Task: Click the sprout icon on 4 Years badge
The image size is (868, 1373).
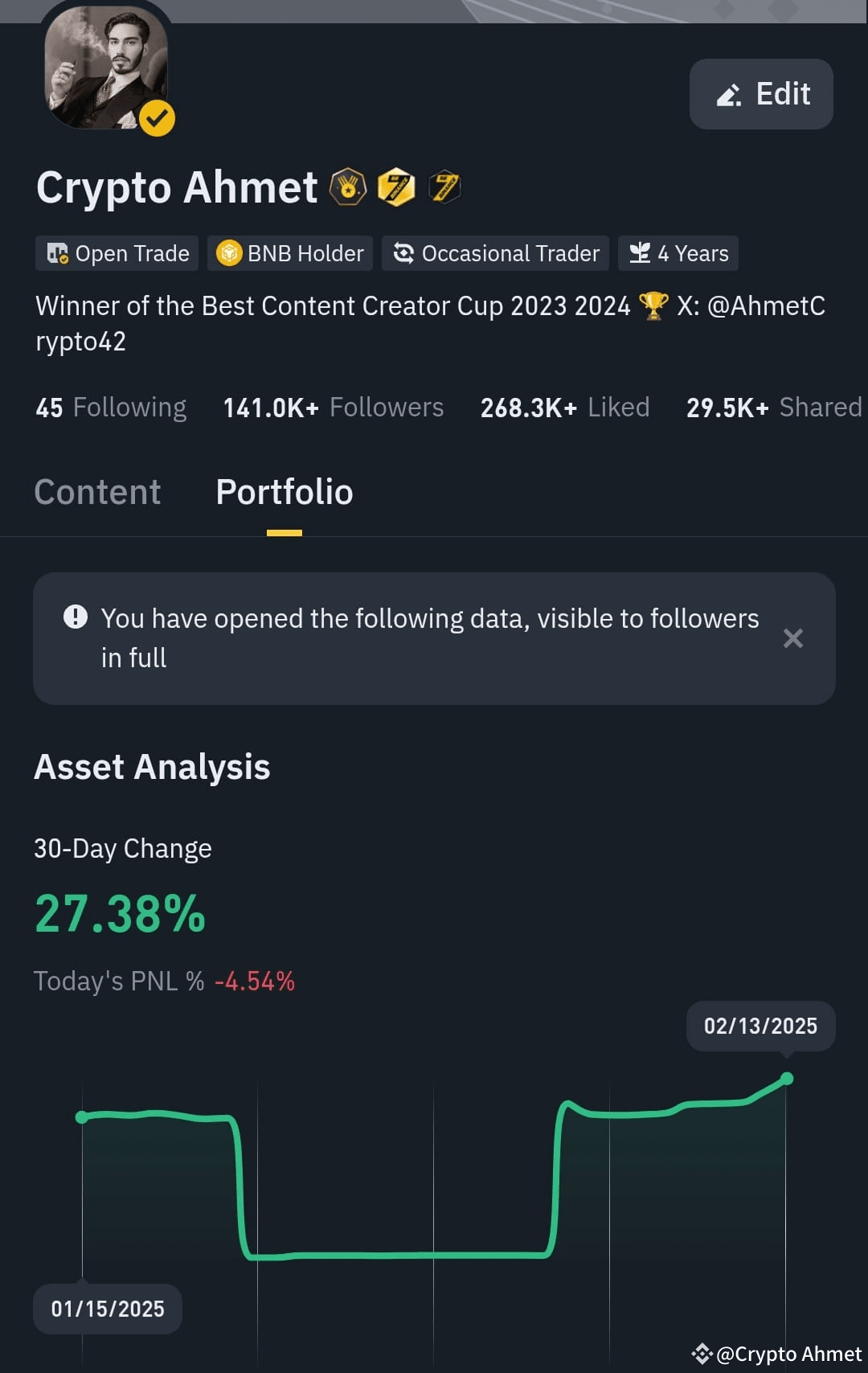Action: tap(639, 253)
